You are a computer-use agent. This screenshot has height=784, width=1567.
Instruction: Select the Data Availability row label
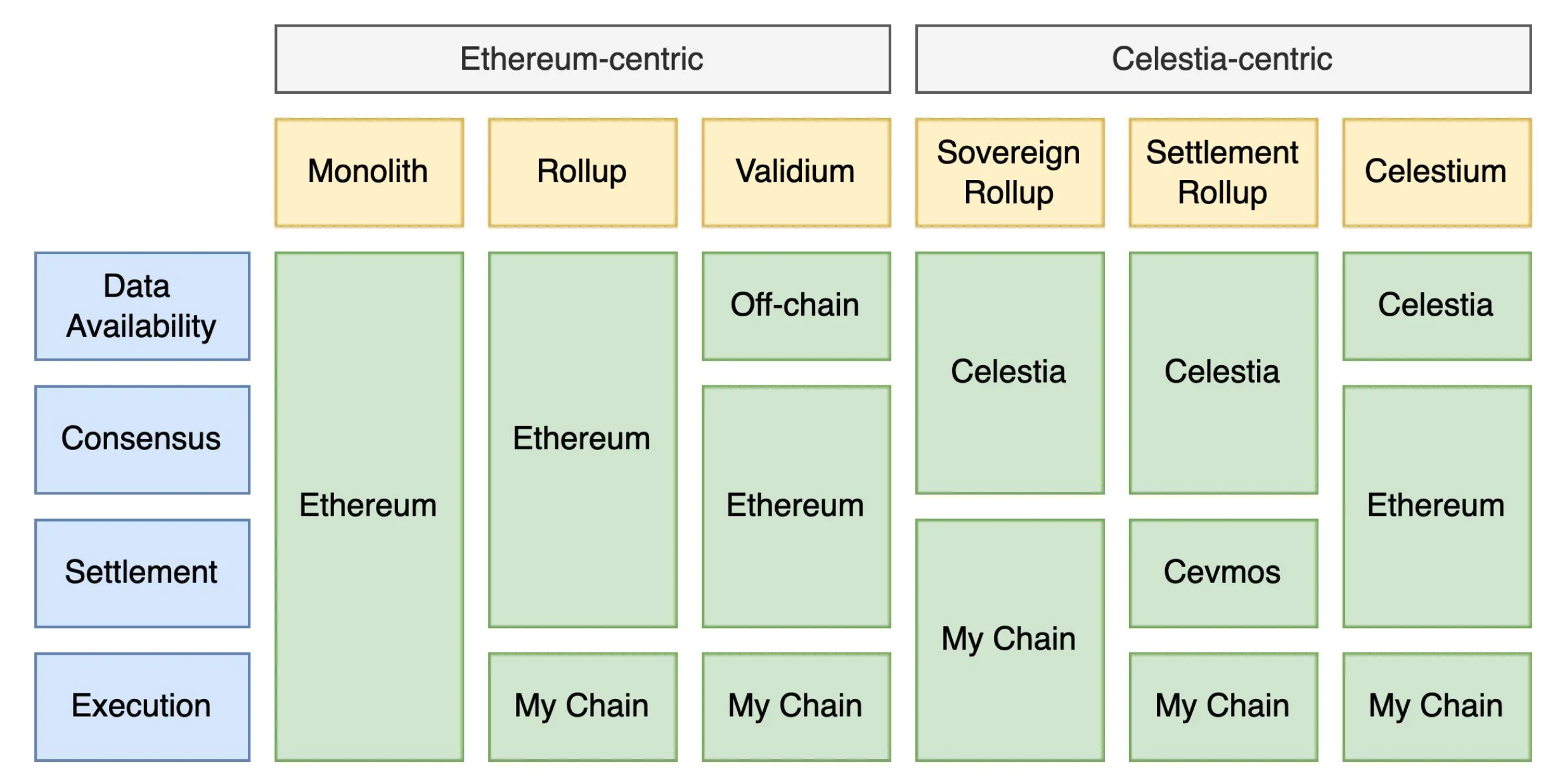click(x=143, y=306)
